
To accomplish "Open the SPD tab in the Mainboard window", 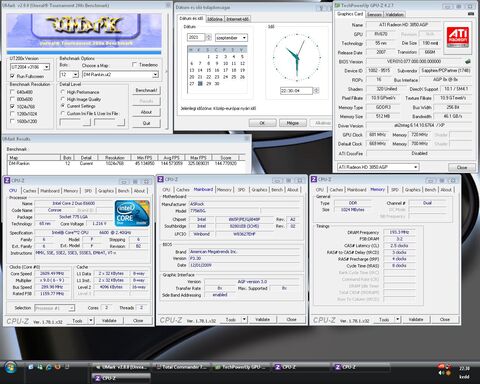I will [x=241, y=190].
